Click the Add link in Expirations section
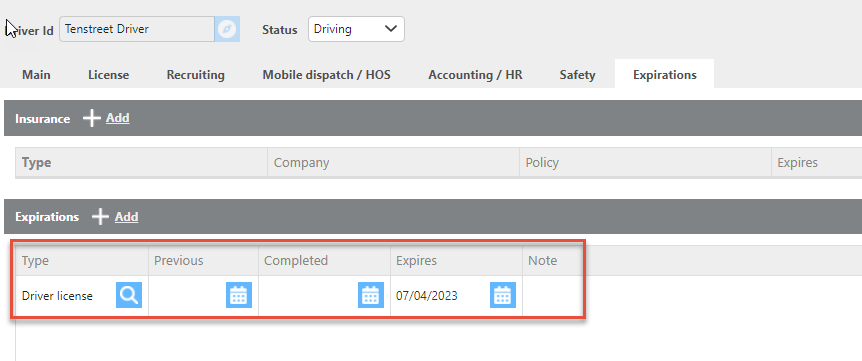Image resolution: width=862 pixels, height=361 pixels. (126, 216)
